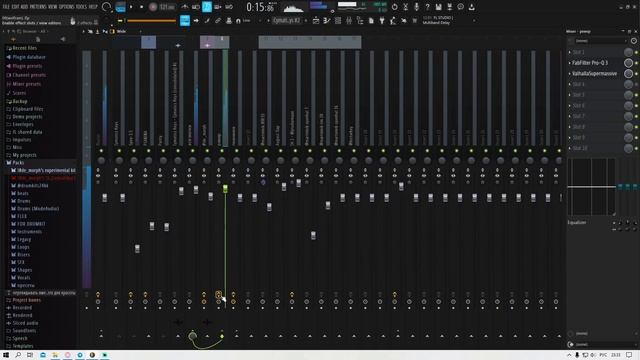This screenshot has width=640, height=360.
Task: Open the mixer options arrow menu
Action: [x=85, y=31]
